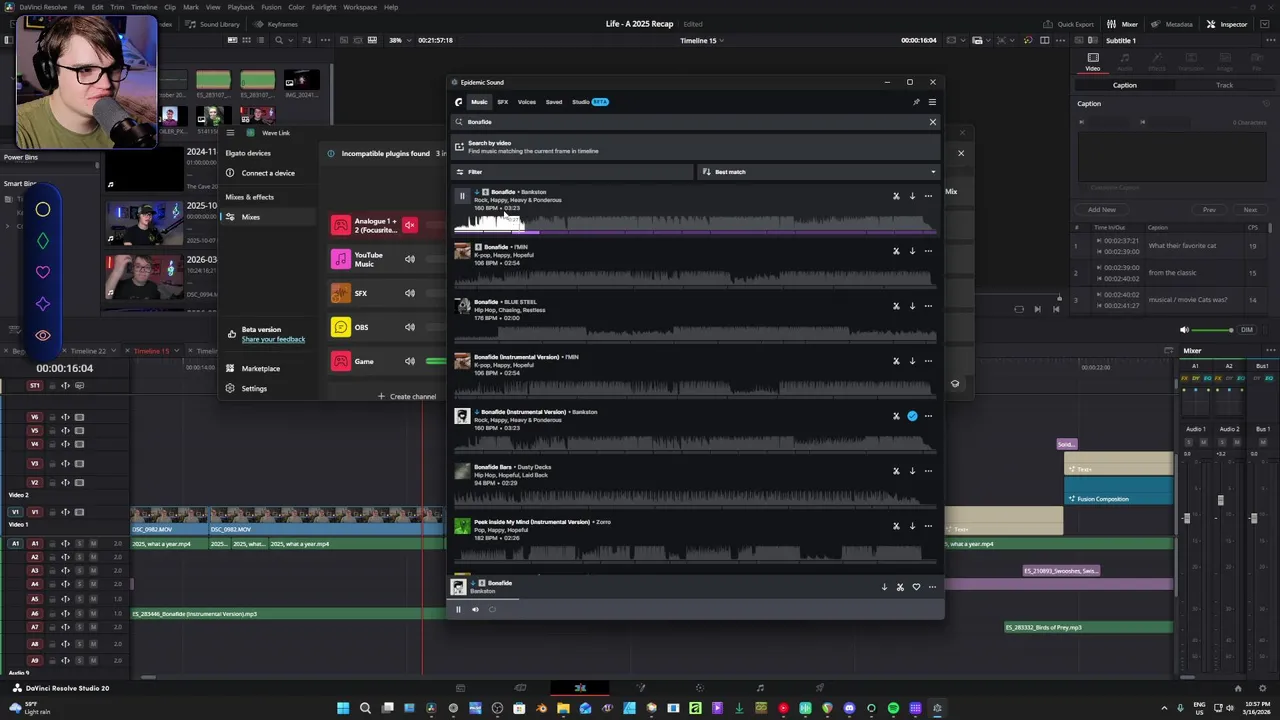Open Settings in Wave Link sidebar
Viewport: 1280px width, 720px height.
click(x=254, y=388)
